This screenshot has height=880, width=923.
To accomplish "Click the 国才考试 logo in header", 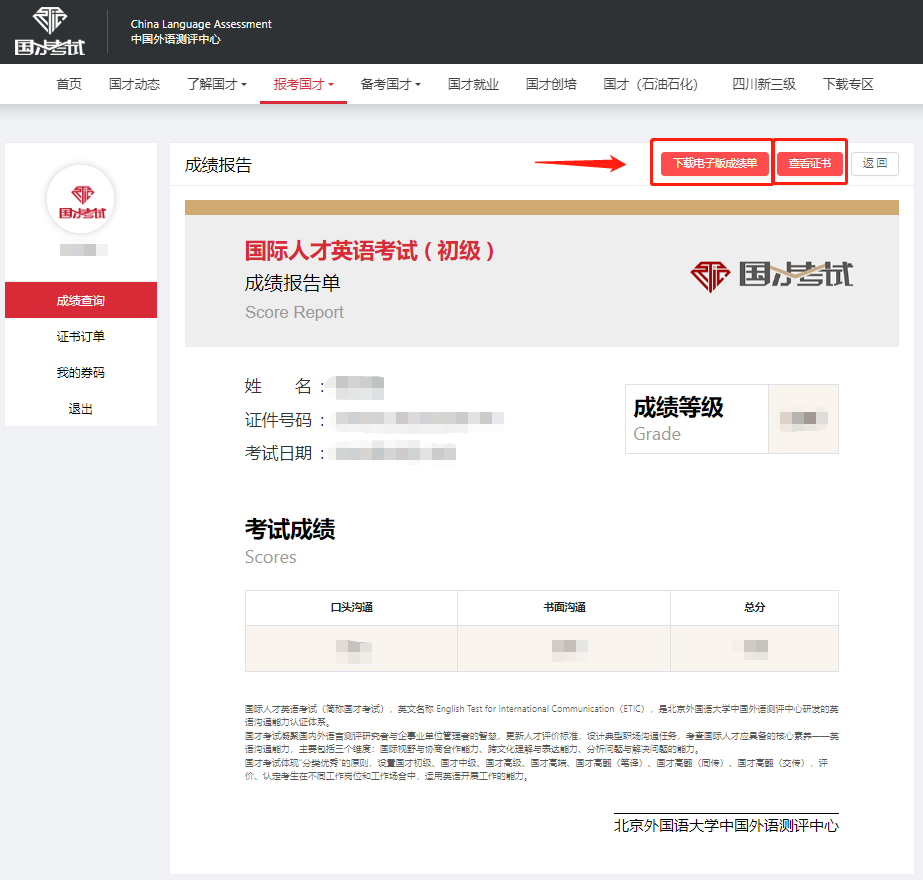I will (x=50, y=31).
